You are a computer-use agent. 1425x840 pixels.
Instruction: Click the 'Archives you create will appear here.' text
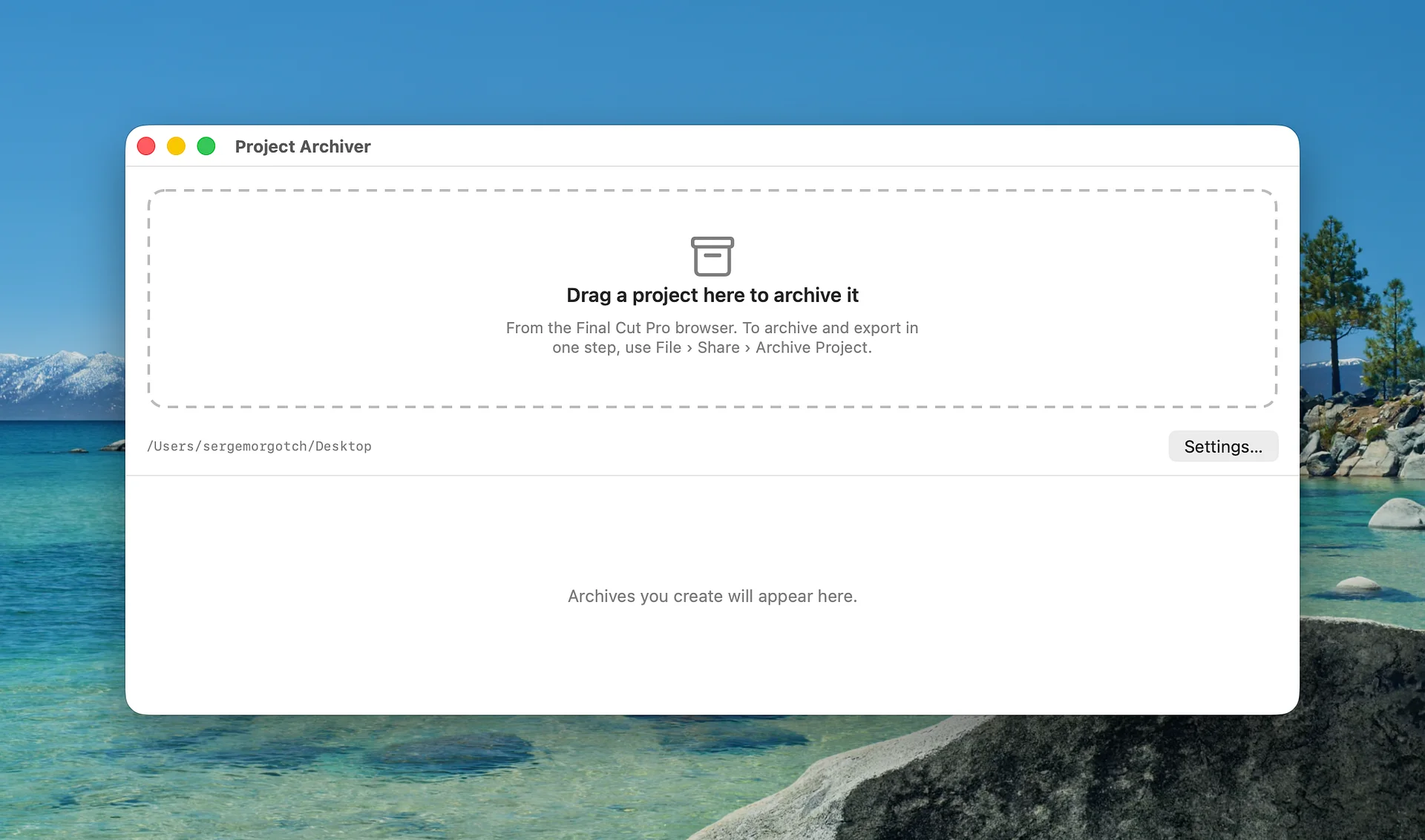pos(712,596)
